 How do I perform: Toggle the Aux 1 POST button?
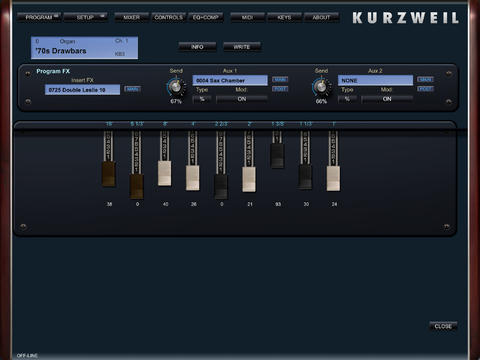point(280,89)
